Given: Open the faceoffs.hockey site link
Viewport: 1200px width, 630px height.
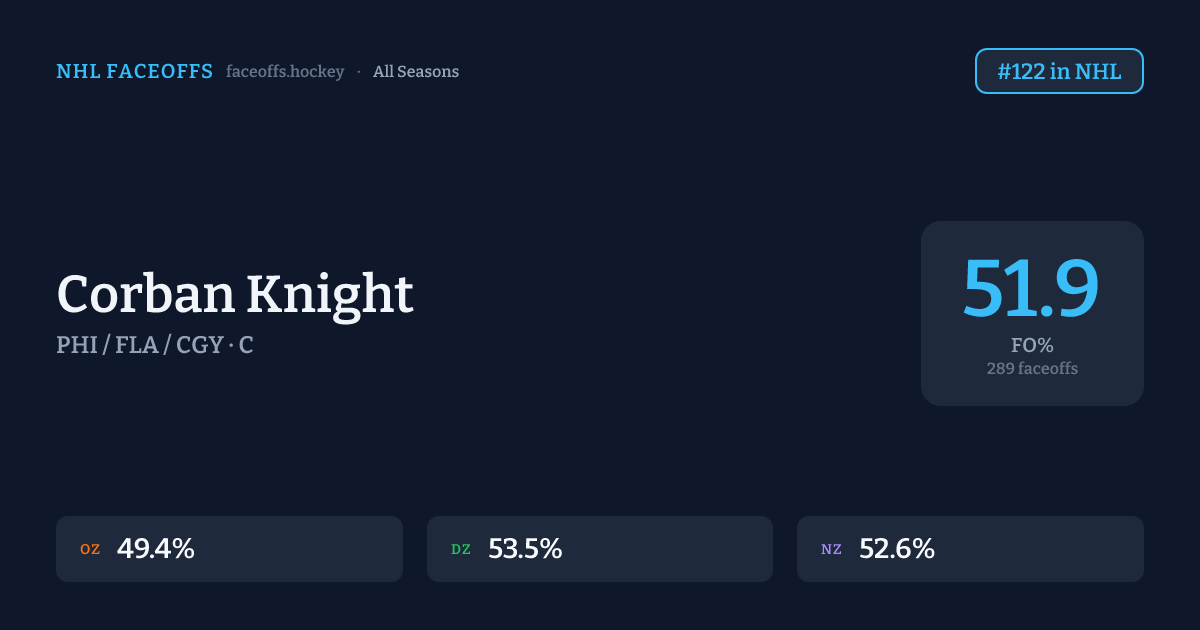Looking at the screenshot, I should pyautogui.click(x=285, y=72).
